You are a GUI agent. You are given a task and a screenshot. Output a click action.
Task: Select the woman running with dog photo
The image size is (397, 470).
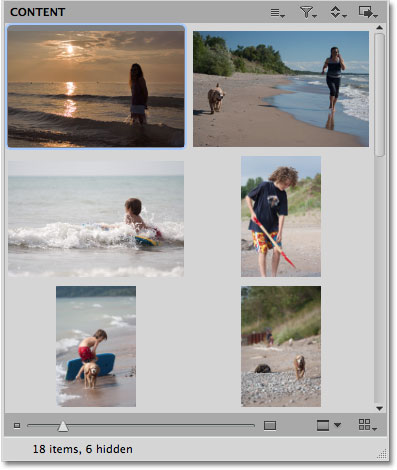[x=281, y=89]
